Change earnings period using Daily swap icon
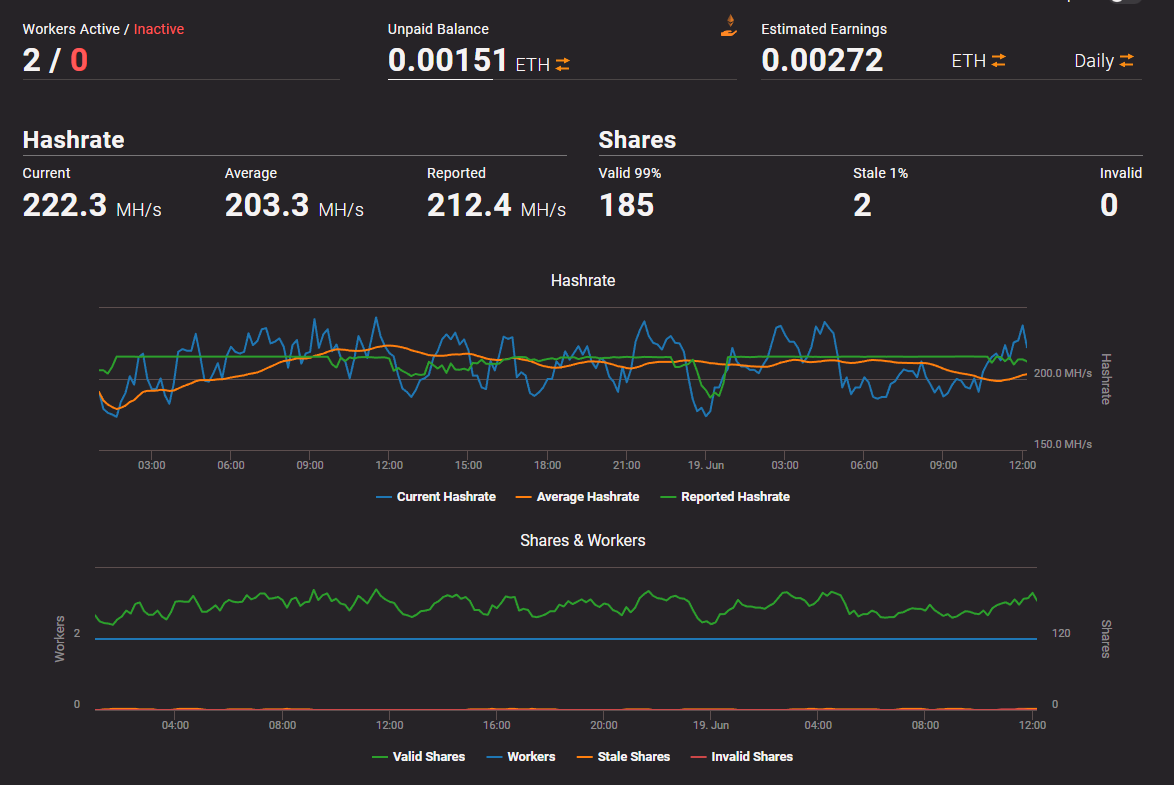Image resolution: width=1174 pixels, height=785 pixels. click(x=1126, y=61)
